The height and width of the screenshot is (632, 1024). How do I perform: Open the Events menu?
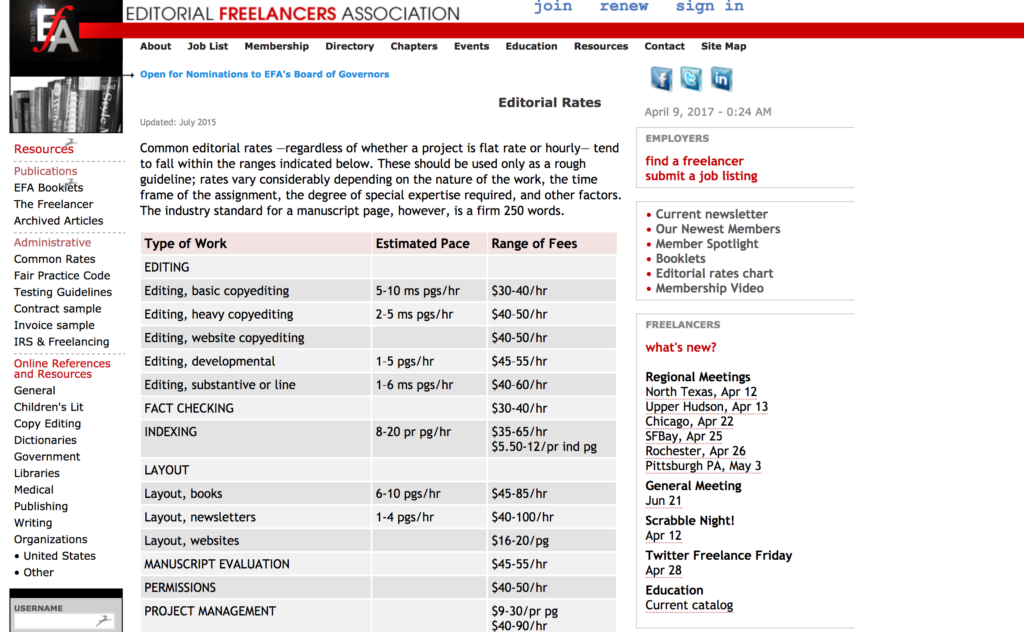tap(472, 46)
